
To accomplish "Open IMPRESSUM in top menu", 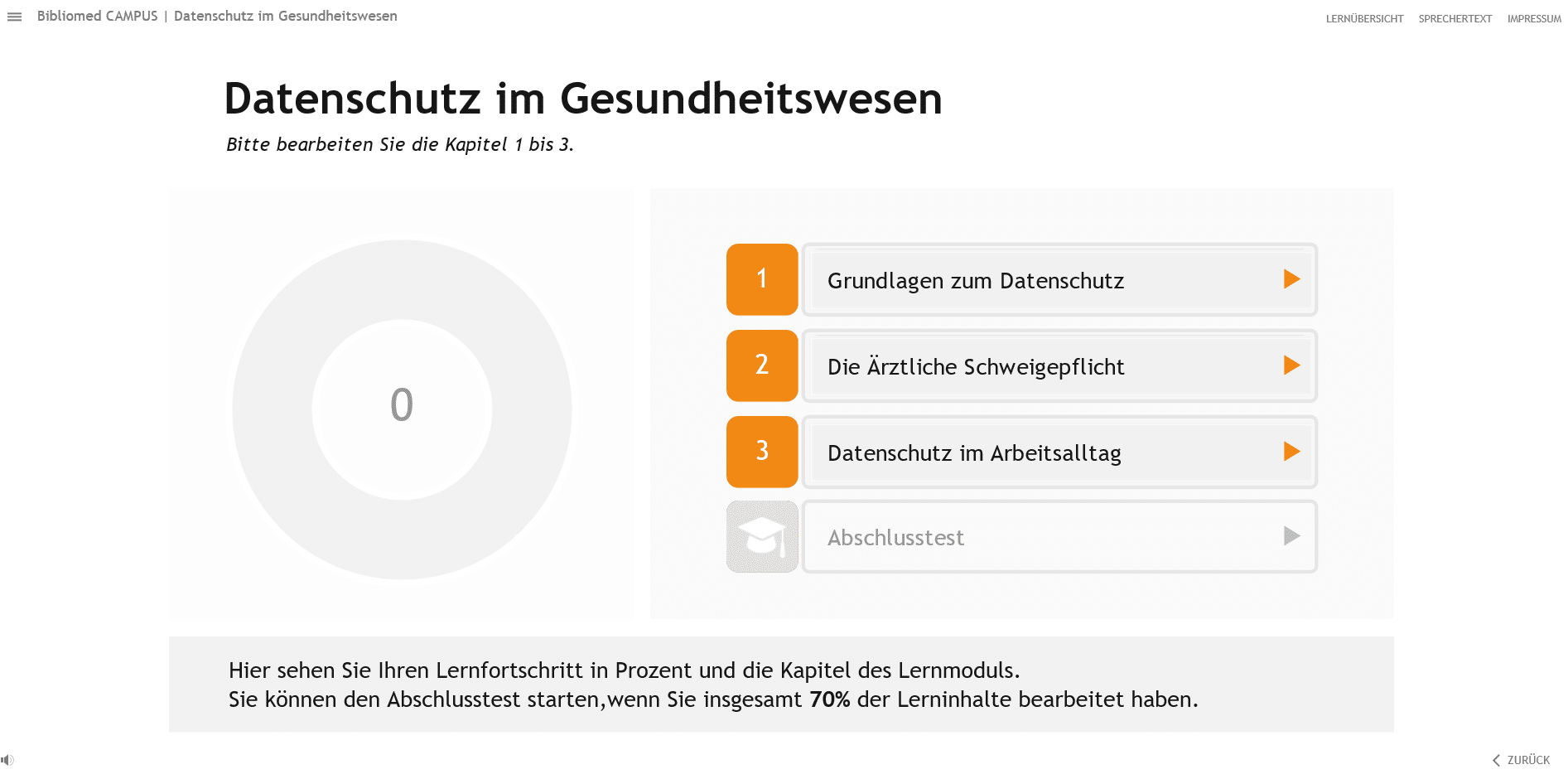I will 1534,19.
